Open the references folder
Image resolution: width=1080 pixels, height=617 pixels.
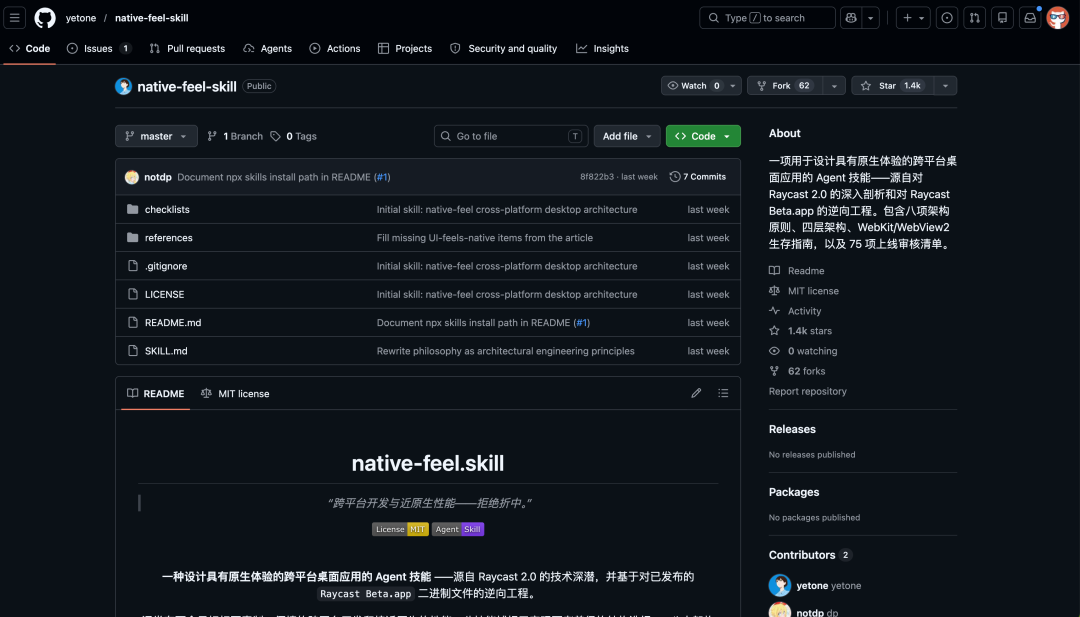169,238
